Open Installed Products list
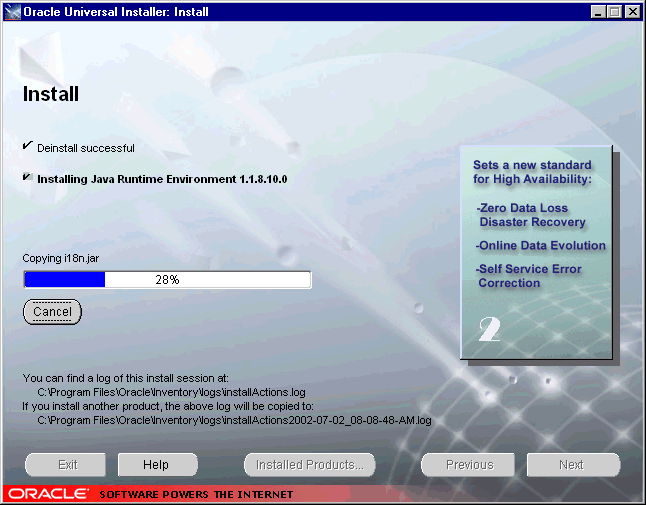 click(310, 465)
